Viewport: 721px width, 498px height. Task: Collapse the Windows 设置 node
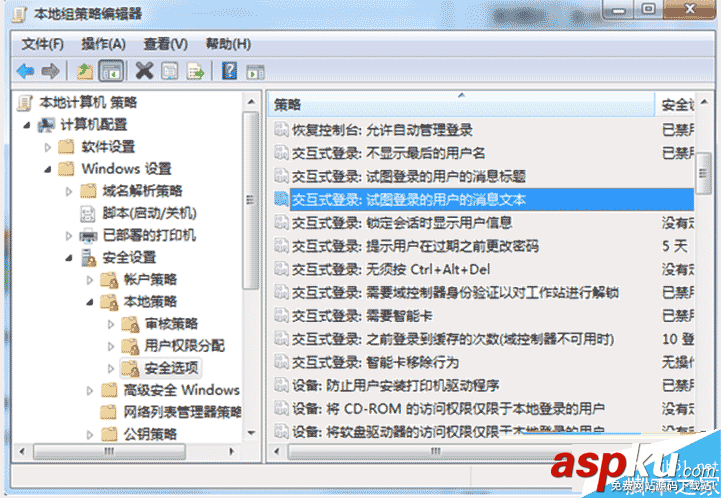(x=48, y=170)
